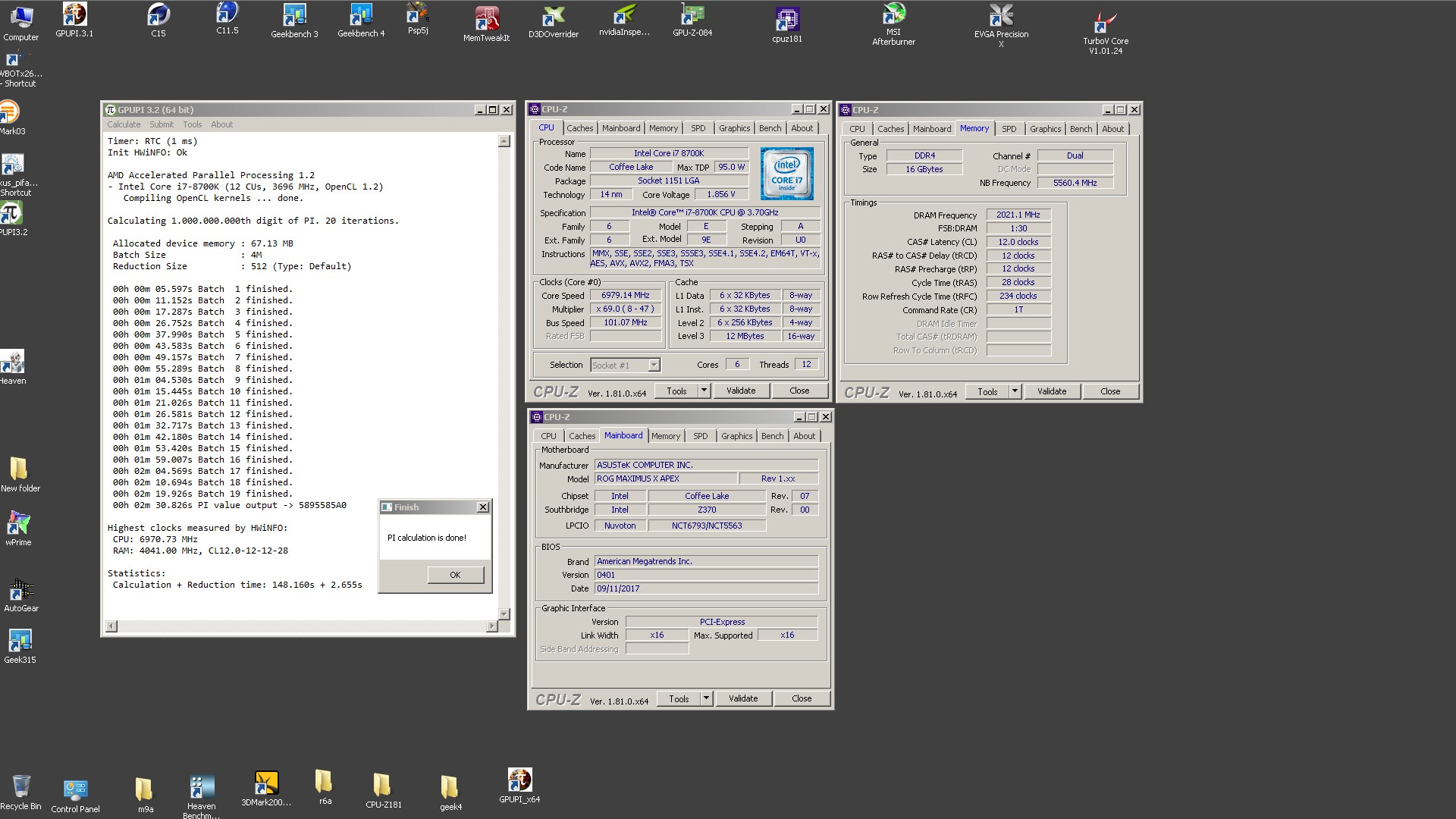The image size is (1456, 819).
Task: Open the Heaven benchmark desktop icon
Action: click(x=13, y=368)
